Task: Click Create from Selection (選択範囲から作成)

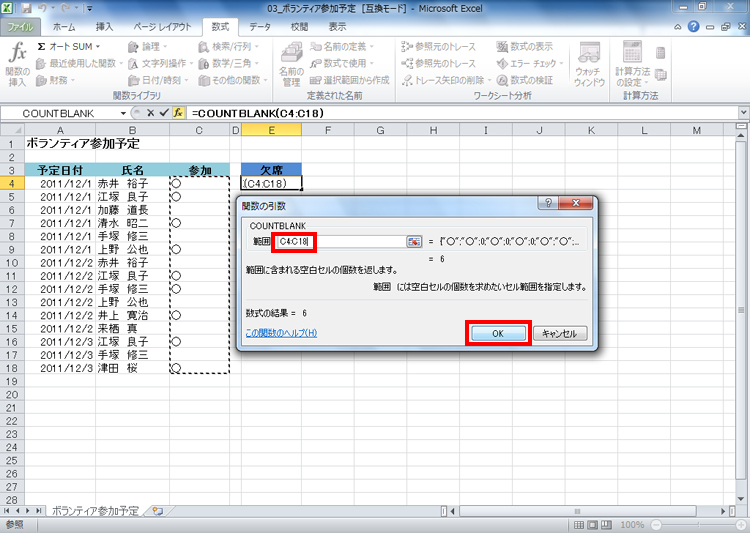Action: (x=350, y=80)
